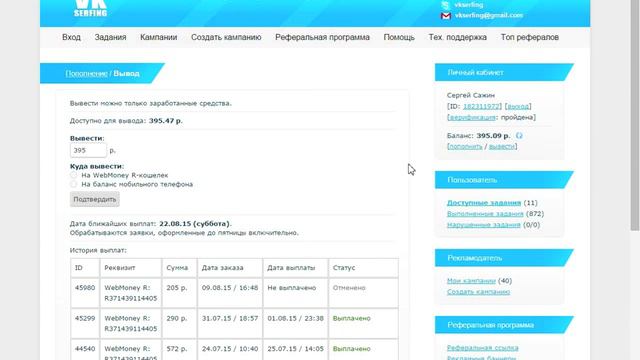The image size is (640, 360).
Task: Open Выполненные задания link
Action: point(485,213)
